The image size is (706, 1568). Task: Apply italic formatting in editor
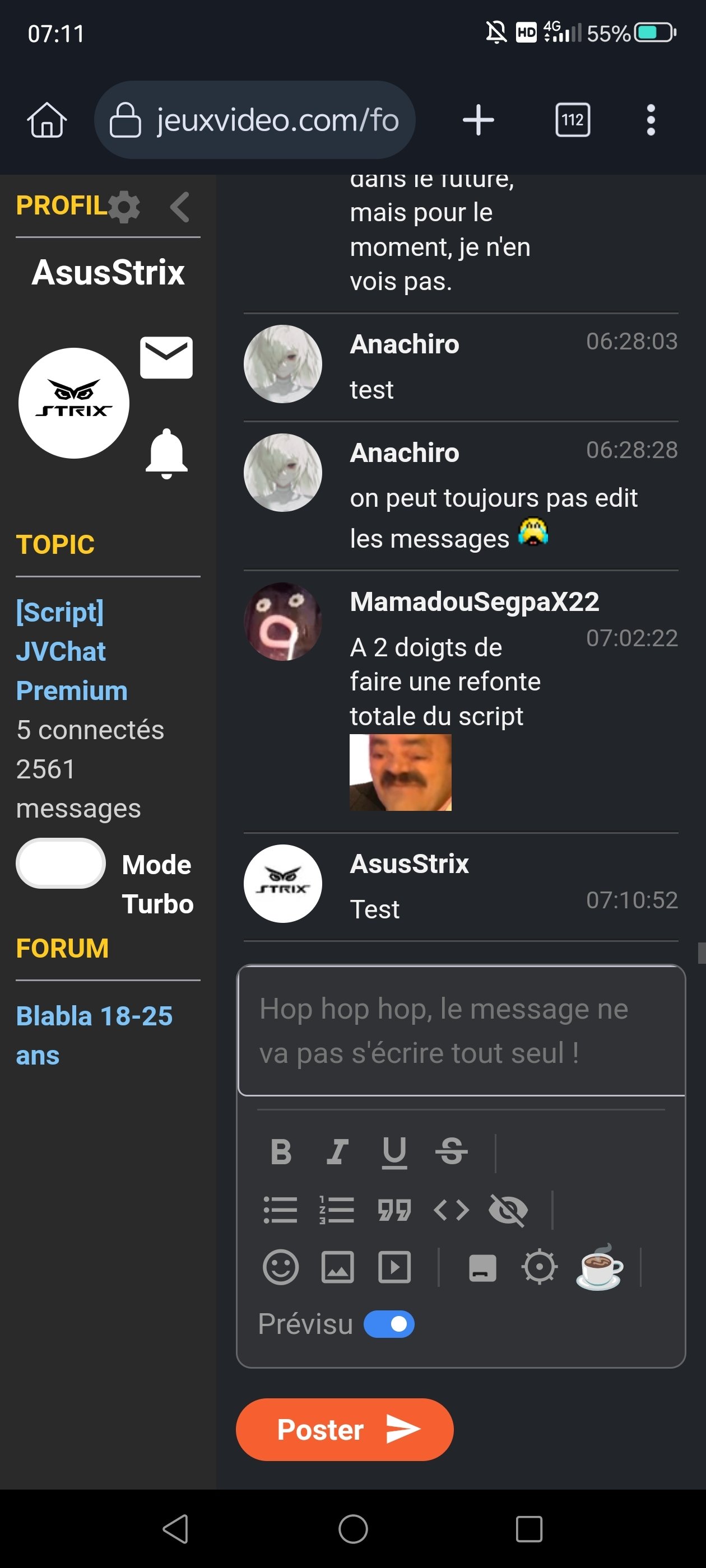click(337, 1152)
